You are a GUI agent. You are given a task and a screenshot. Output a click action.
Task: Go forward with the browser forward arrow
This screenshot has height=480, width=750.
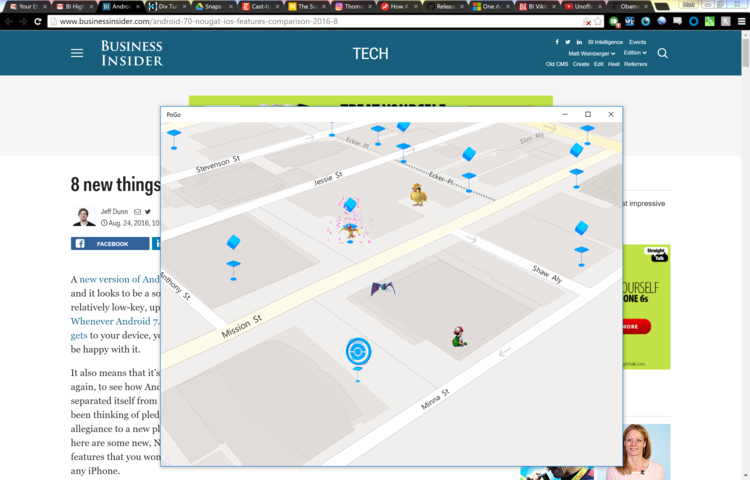pos(22,22)
